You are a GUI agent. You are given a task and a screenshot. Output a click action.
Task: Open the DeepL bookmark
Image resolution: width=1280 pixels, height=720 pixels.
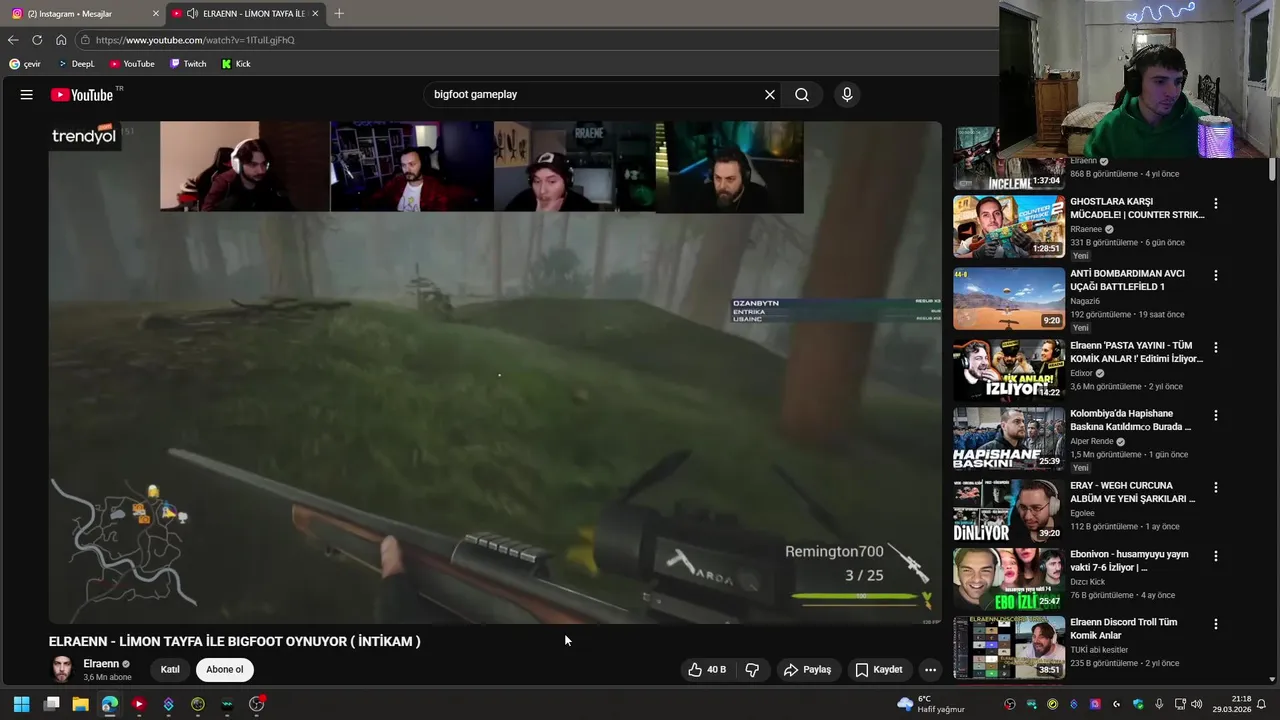tap(75, 64)
